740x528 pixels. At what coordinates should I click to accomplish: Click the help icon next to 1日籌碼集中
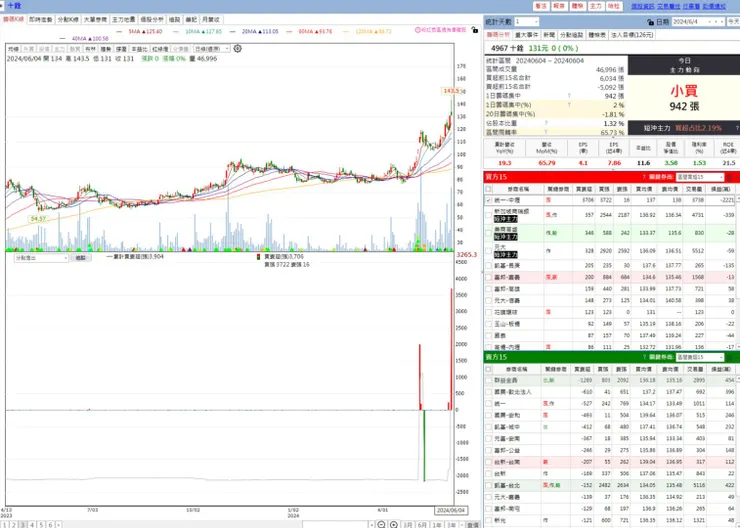570,96
